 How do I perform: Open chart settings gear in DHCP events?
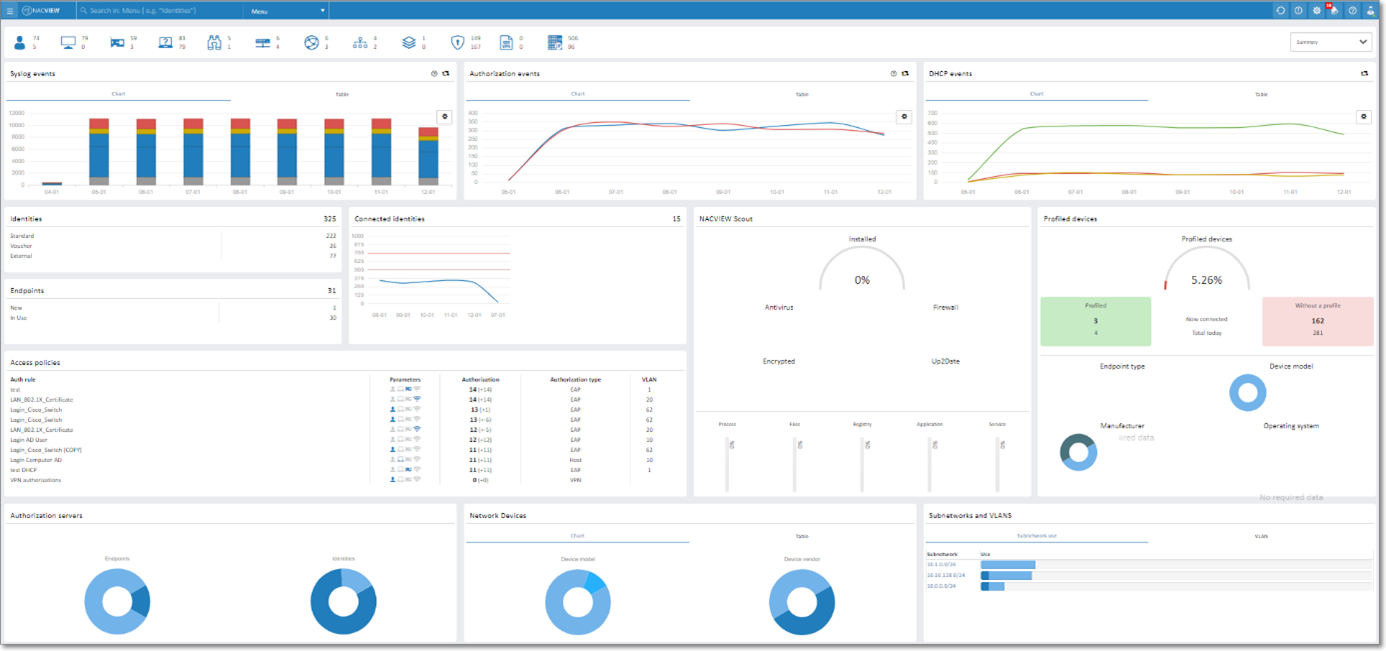[1363, 117]
